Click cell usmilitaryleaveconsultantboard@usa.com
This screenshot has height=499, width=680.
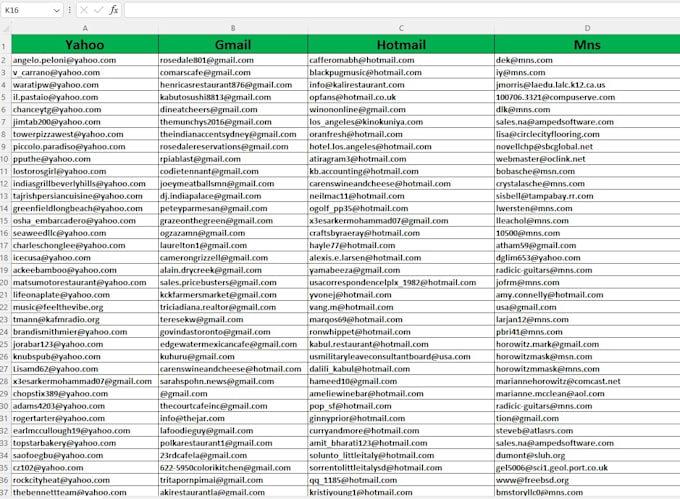click(401, 357)
